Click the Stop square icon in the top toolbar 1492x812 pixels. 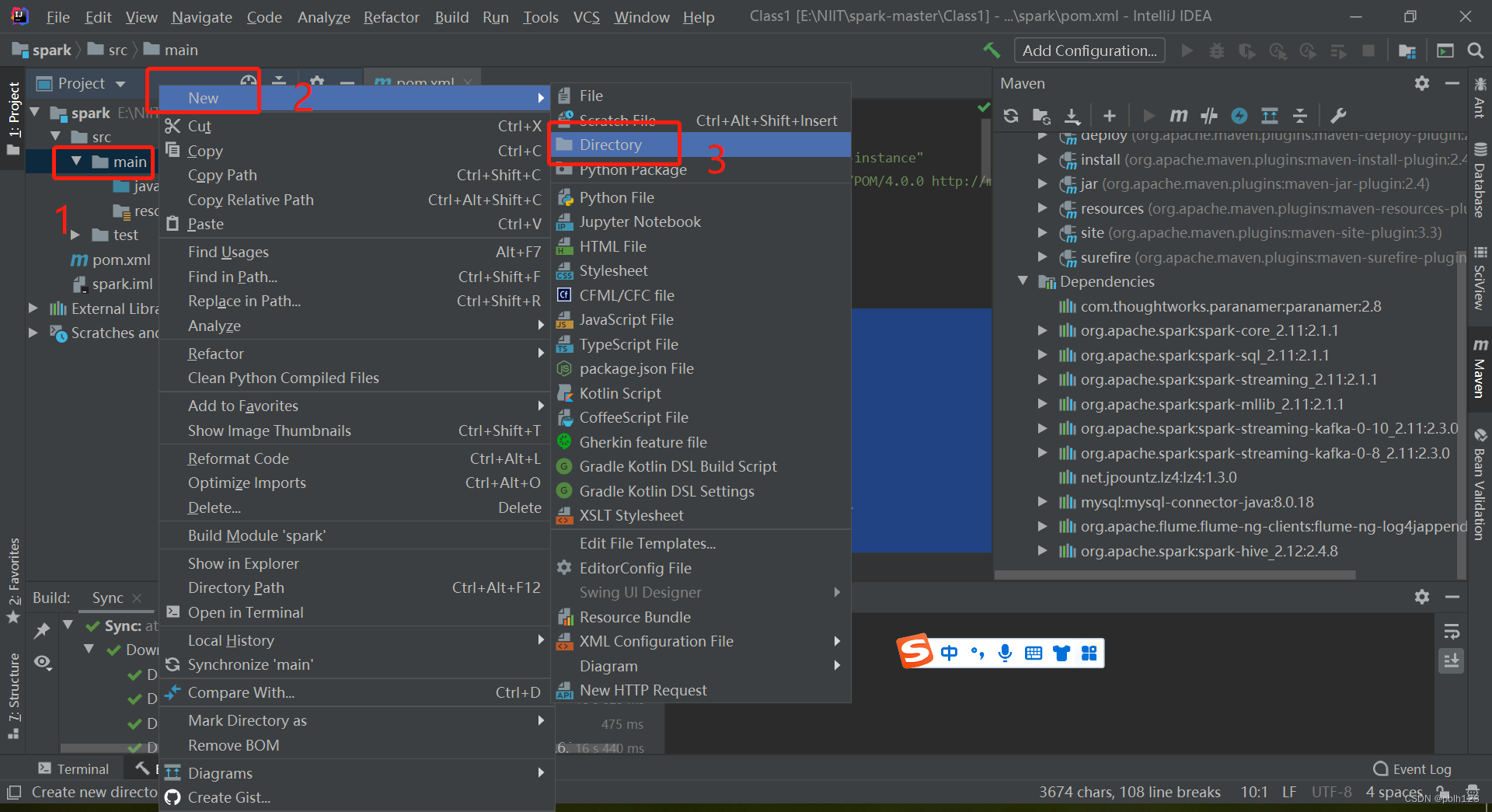[x=1368, y=51]
